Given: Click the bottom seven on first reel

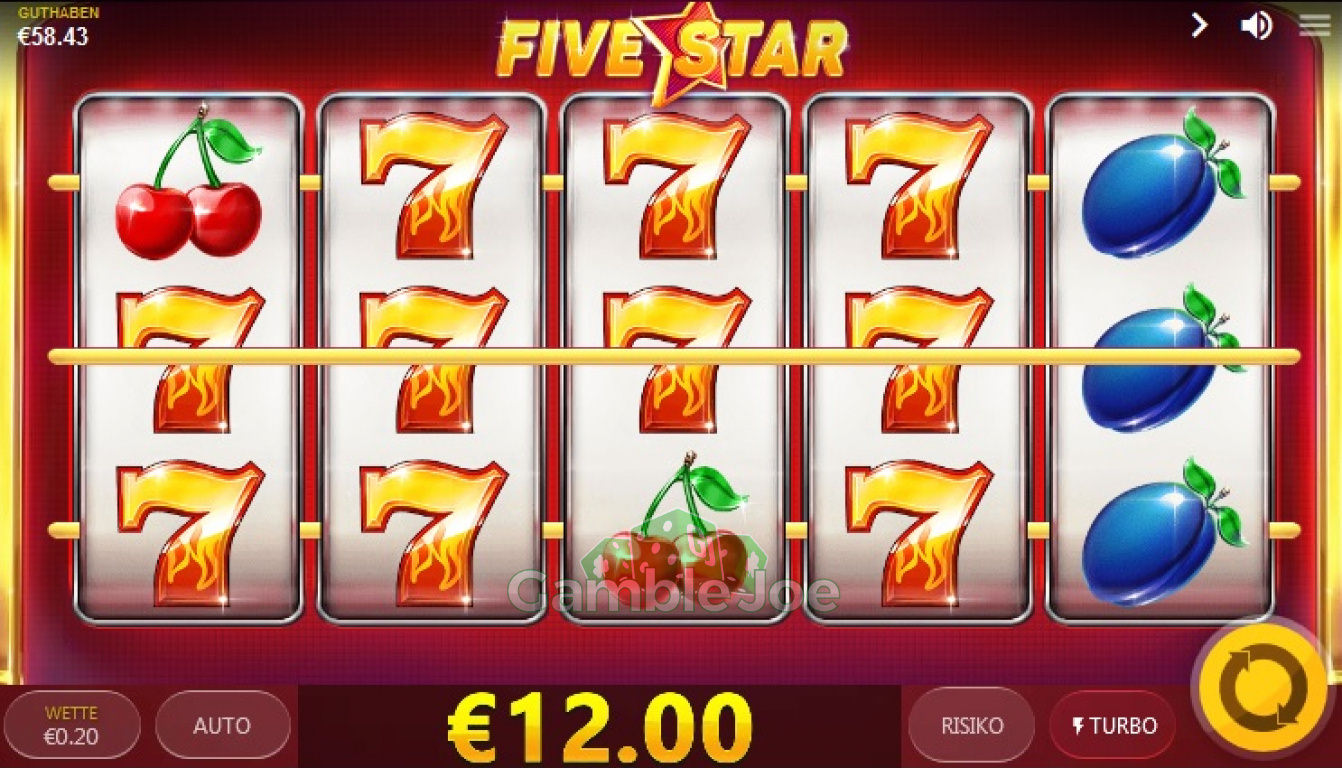Looking at the screenshot, I should (190, 533).
